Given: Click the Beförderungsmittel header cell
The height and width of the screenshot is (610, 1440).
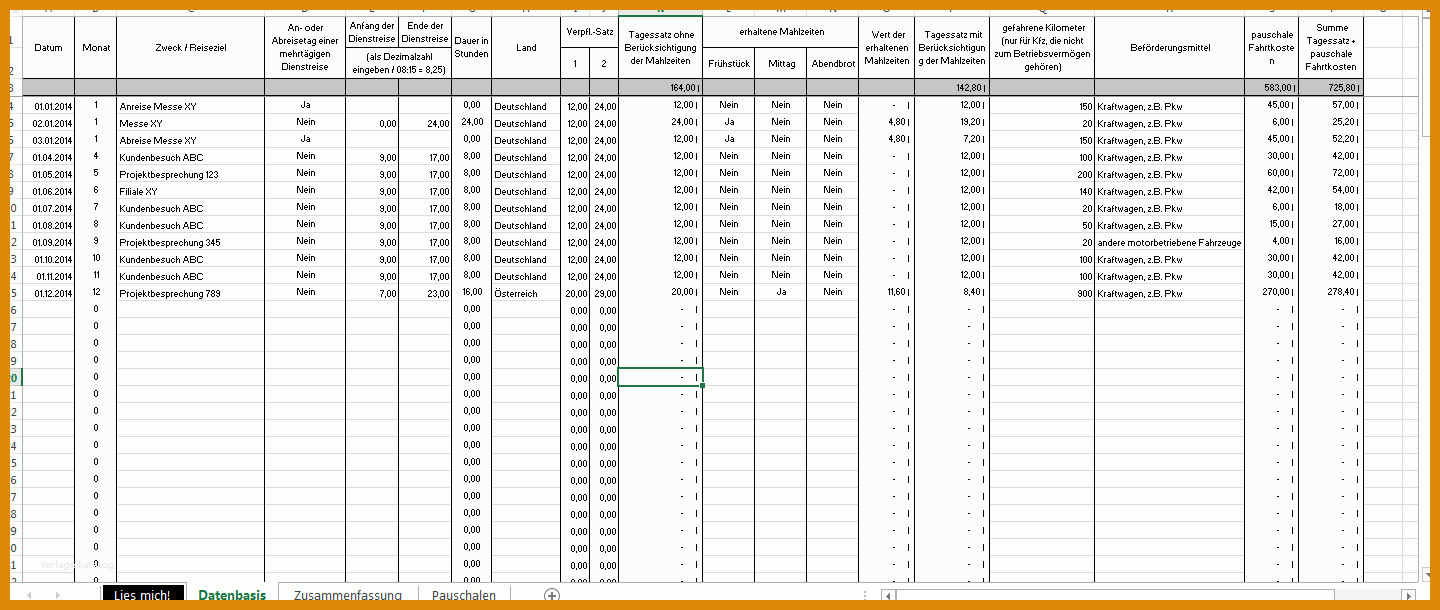Looking at the screenshot, I should click(1169, 48).
